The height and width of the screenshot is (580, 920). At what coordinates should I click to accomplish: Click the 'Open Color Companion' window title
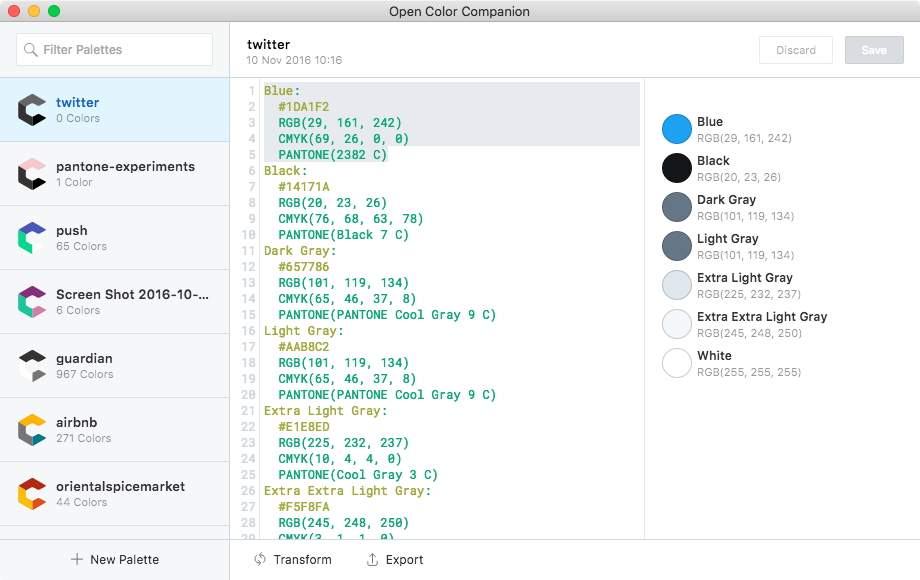tap(459, 11)
